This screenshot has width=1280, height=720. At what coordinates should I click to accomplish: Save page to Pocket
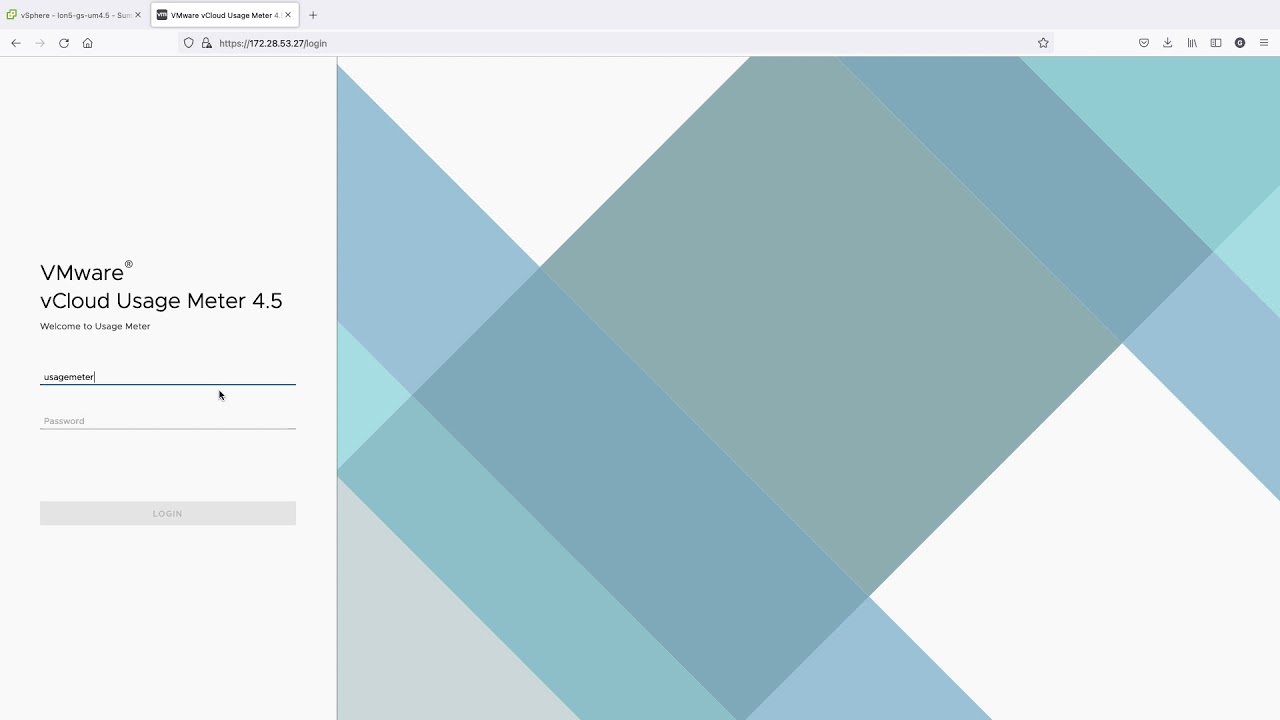(x=1144, y=43)
